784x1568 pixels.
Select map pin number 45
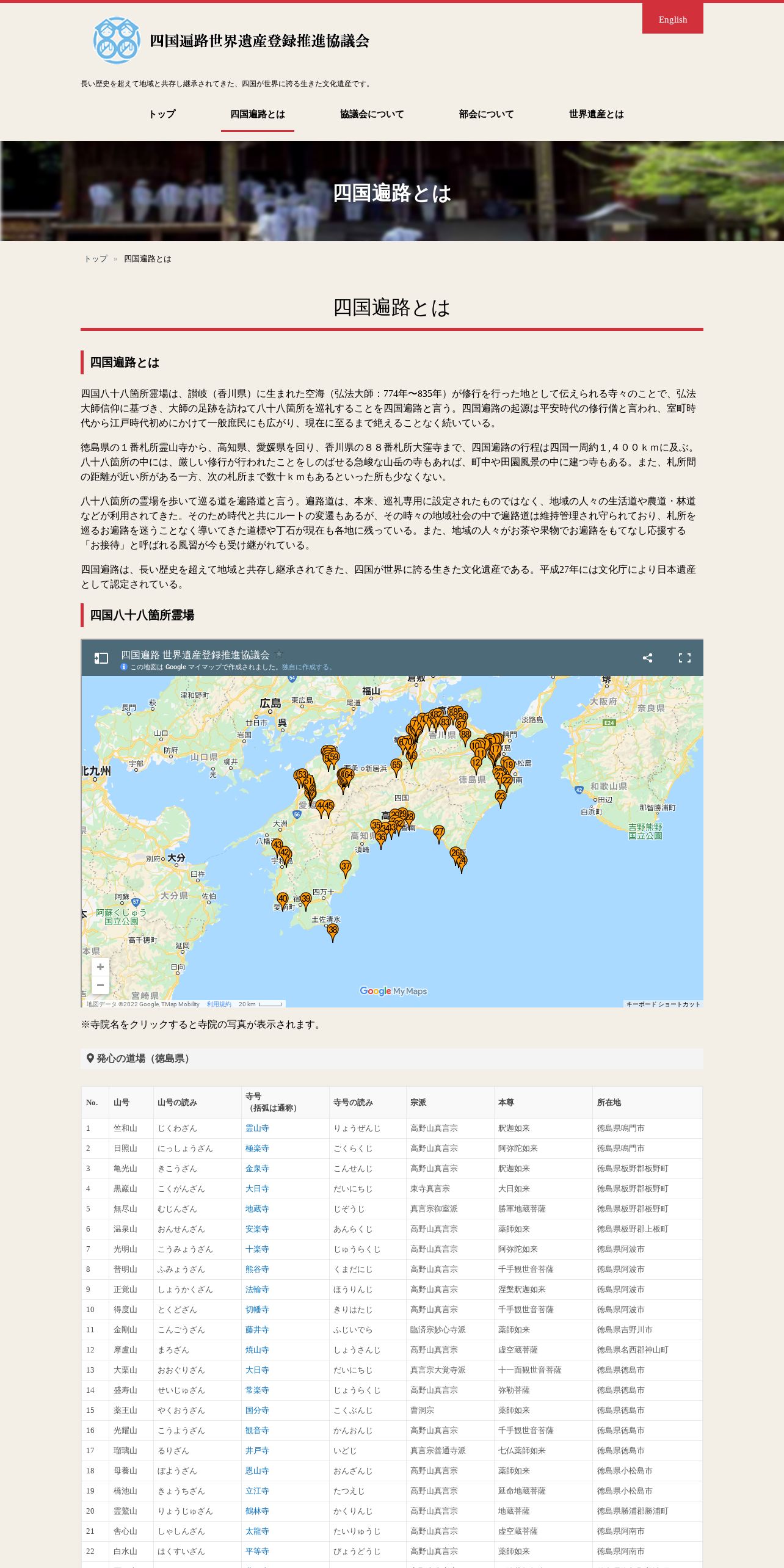(x=328, y=808)
